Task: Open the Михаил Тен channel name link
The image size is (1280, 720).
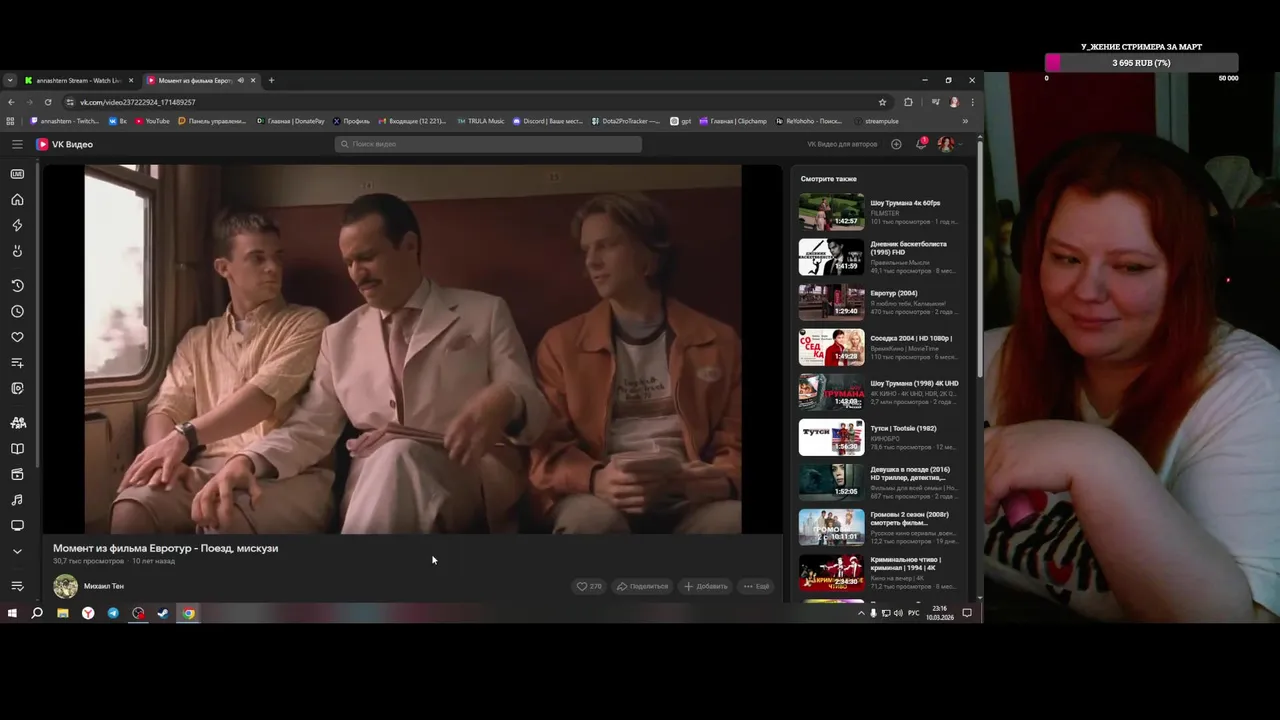Action: 104,586
